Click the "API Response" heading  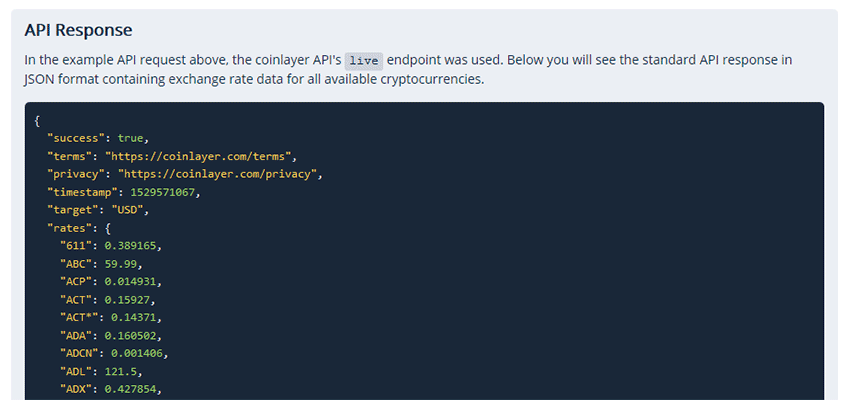coord(78,31)
